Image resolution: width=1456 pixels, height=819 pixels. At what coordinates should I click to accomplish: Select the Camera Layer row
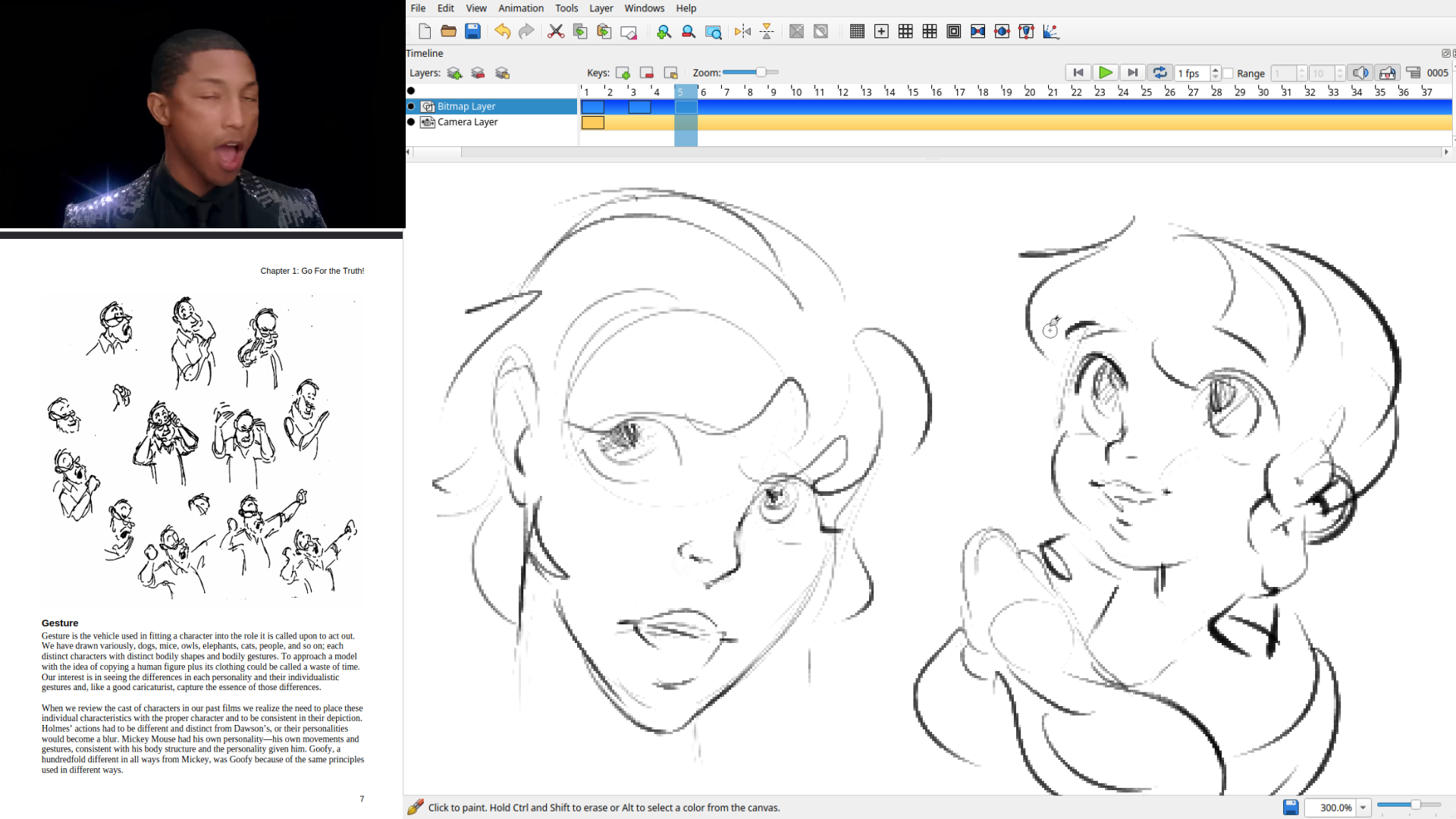[x=492, y=122]
